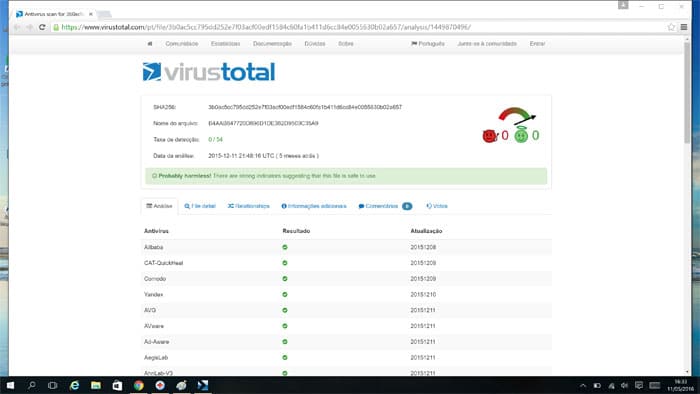The height and width of the screenshot is (394, 700).
Task: Click the AVware row name
Action: coord(154,326)
